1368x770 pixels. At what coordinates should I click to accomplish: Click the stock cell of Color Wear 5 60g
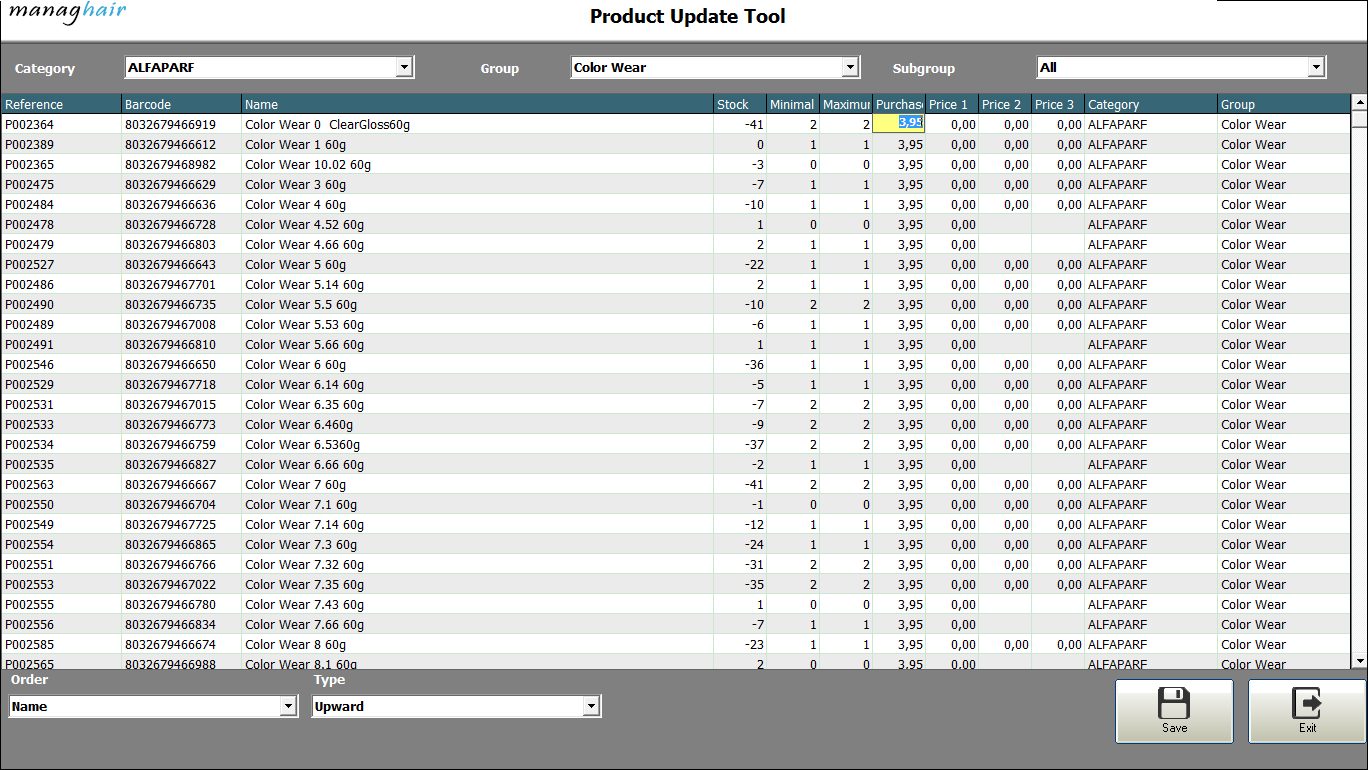(740, 264)
